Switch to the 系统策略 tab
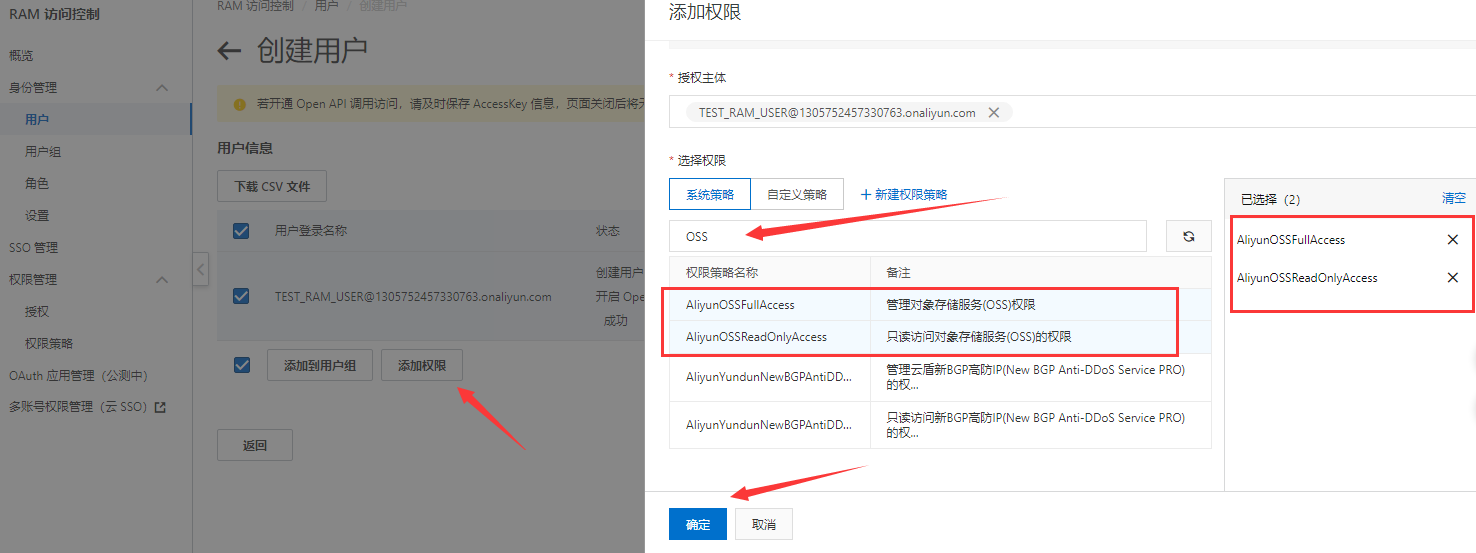Screen dimensions: 1476x553 coord(710,194)
